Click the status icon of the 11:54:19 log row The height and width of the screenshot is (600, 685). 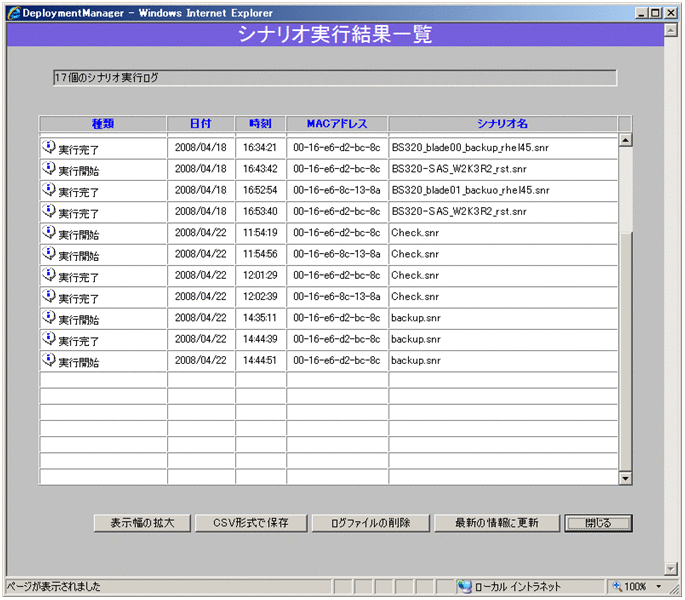click(x=49, y=232)
